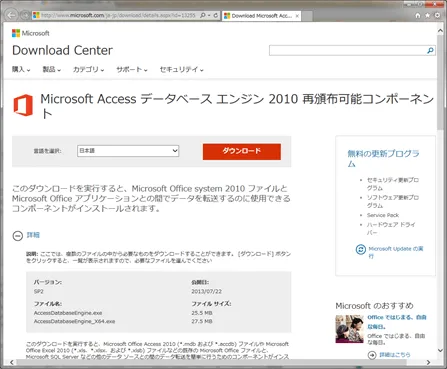
Task: Open browser tools gear icon
Action: tap(437, 15)
